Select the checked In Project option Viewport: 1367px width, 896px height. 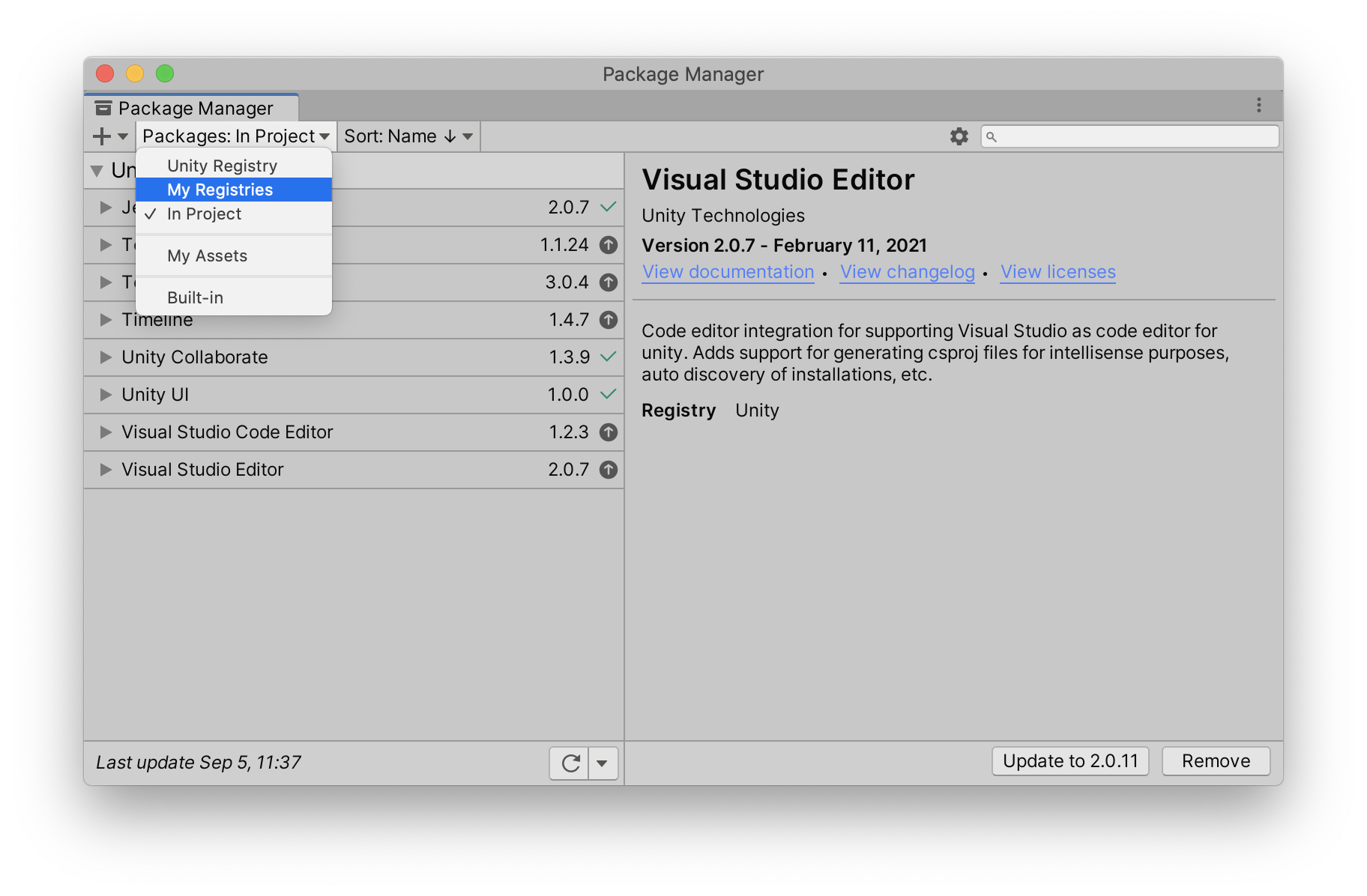click(204, 214)
